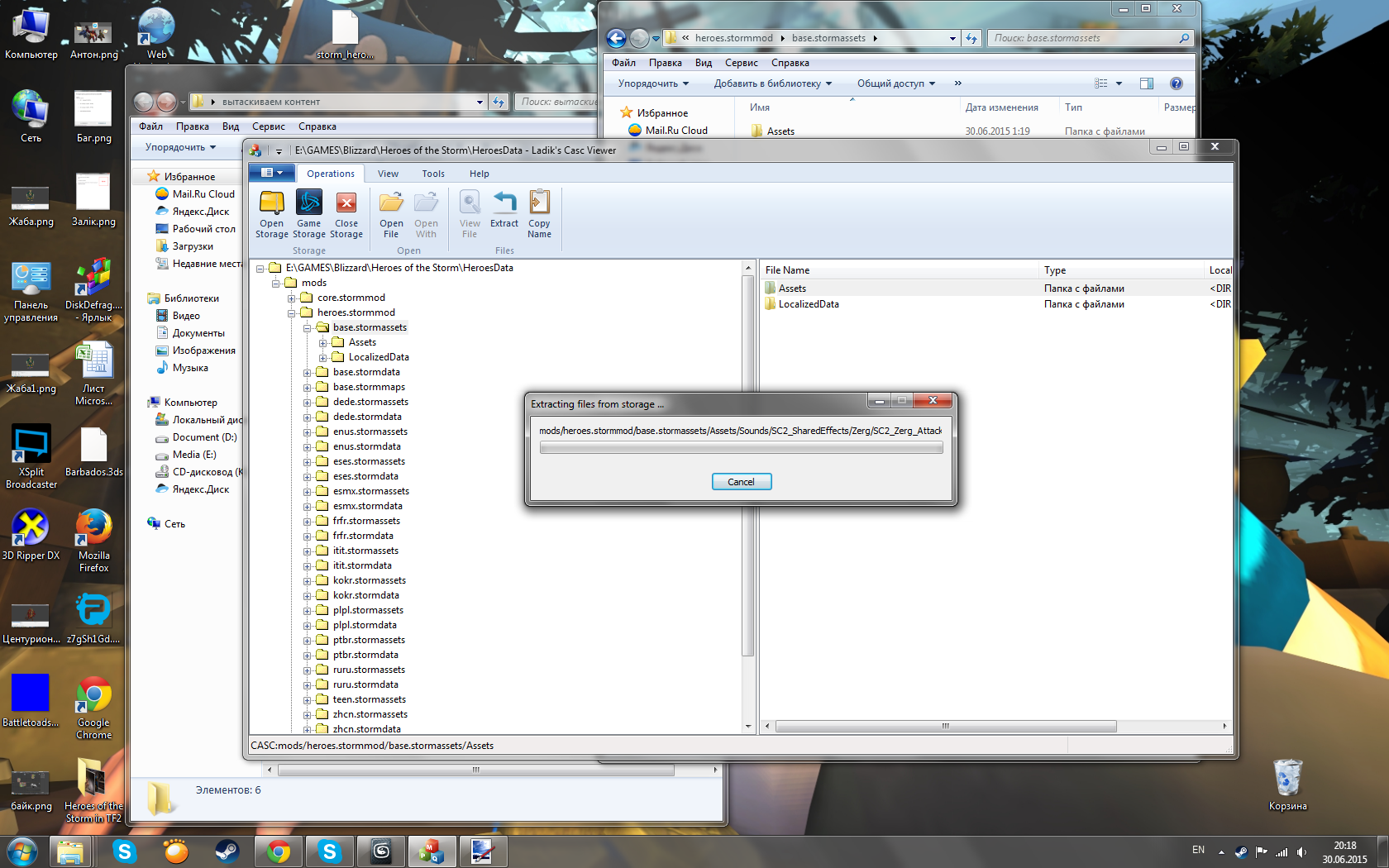
Task: Cancel the file extraction dialog
Action: (742, 482)
